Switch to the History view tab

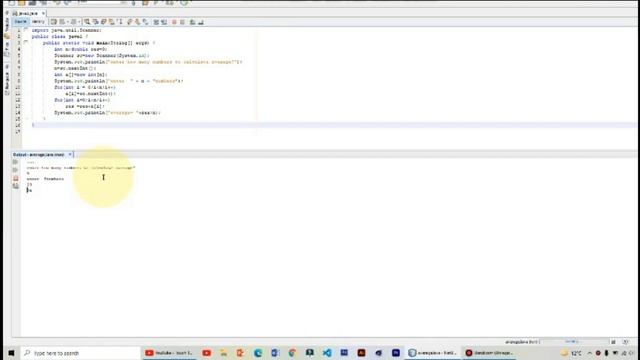38,22
